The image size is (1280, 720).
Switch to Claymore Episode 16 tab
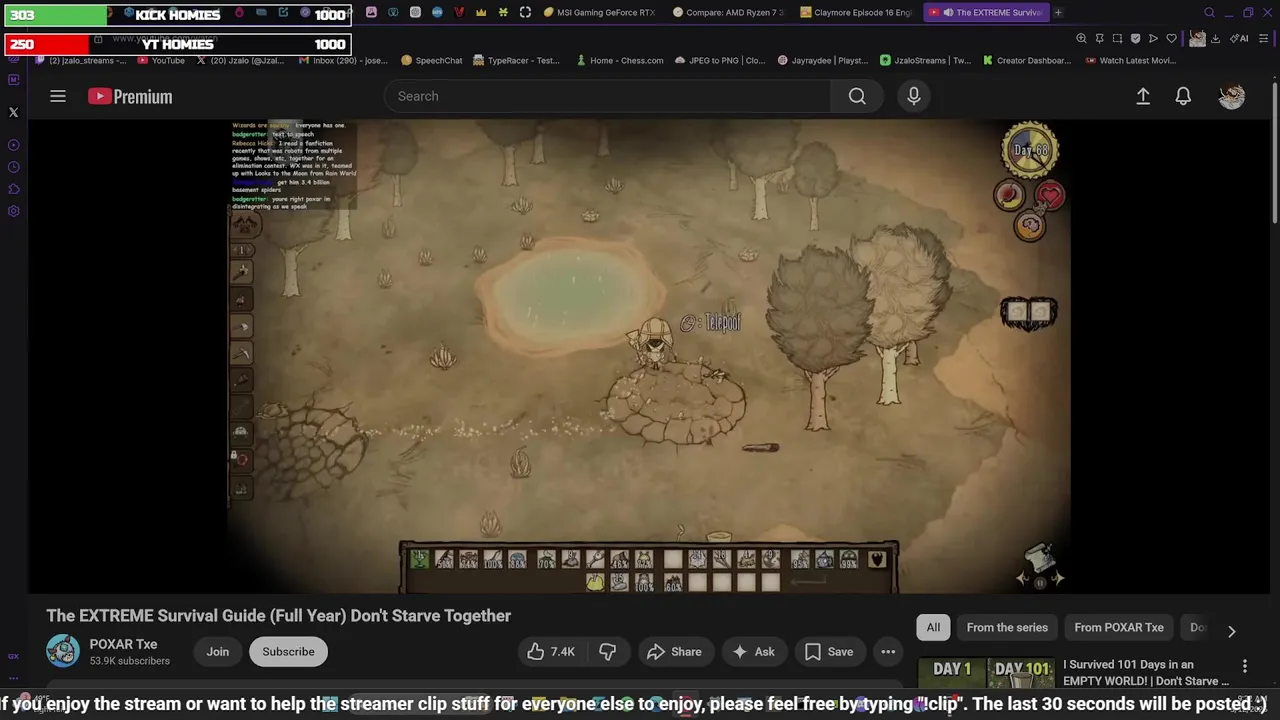(856, 12)
